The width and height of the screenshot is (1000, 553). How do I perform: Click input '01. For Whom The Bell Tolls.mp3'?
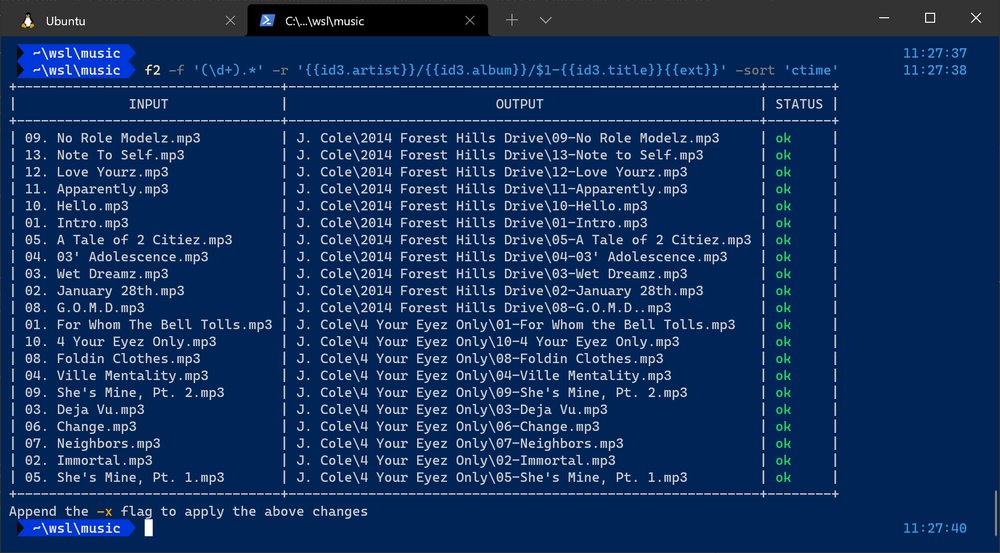(x=149, y=325)
